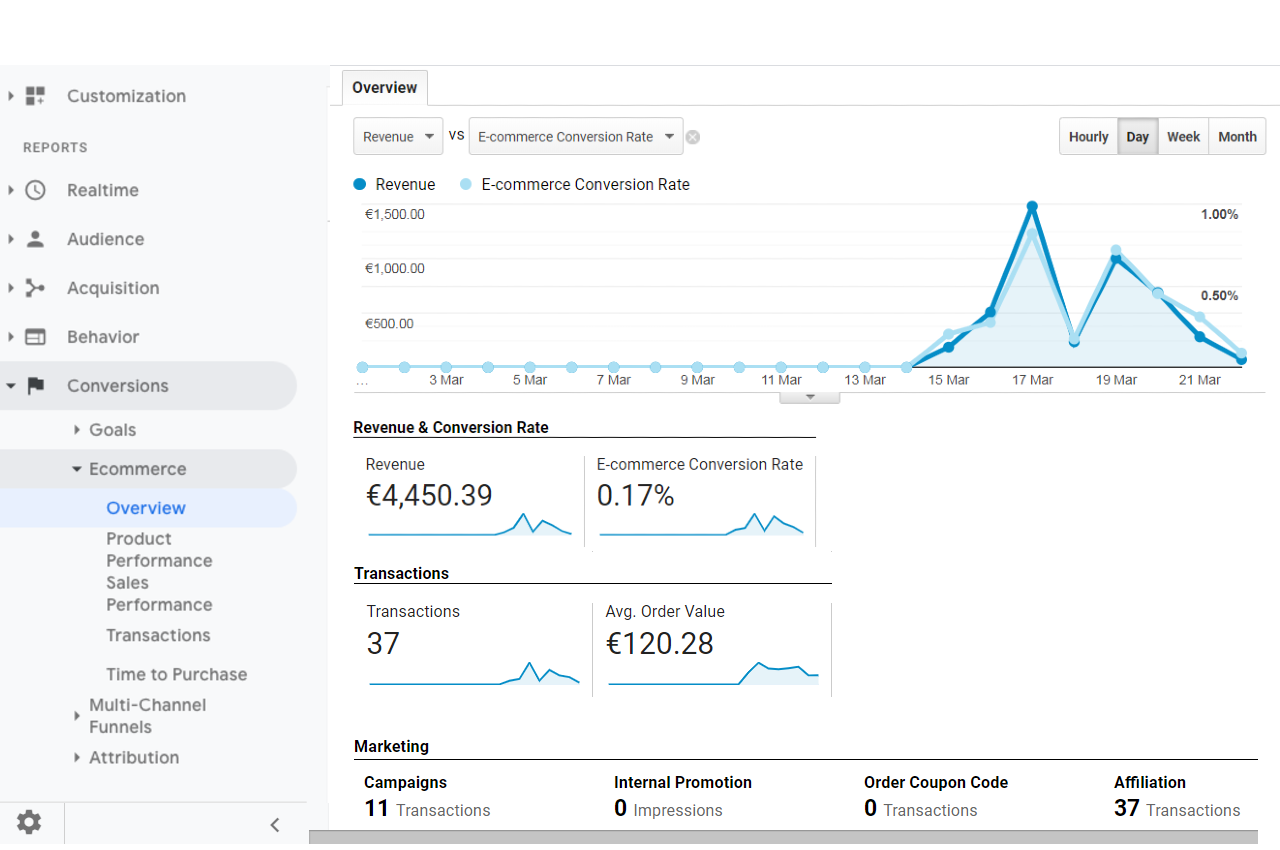The image size is (1280, 850).
Task: Click the Customization dashboard icon
Action: 35,96
